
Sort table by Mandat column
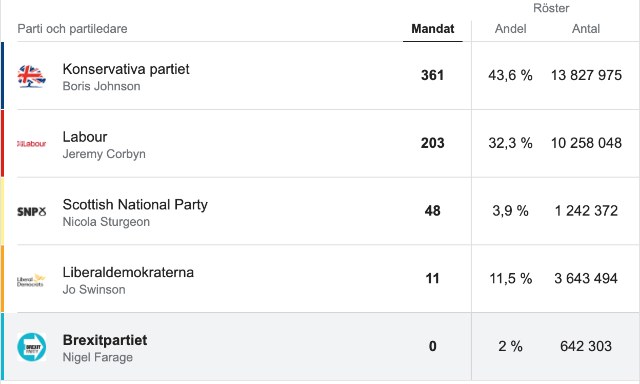pyautogui.click(x=433, y=29)
